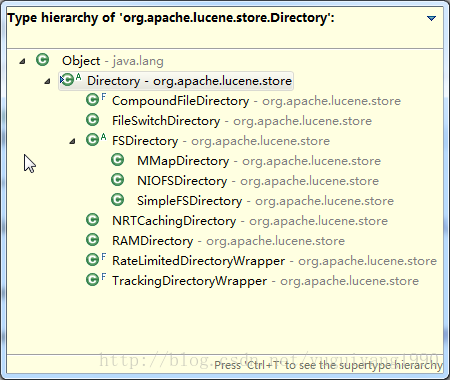Select the FileSwitchDirectory entry

pos(242,121)
